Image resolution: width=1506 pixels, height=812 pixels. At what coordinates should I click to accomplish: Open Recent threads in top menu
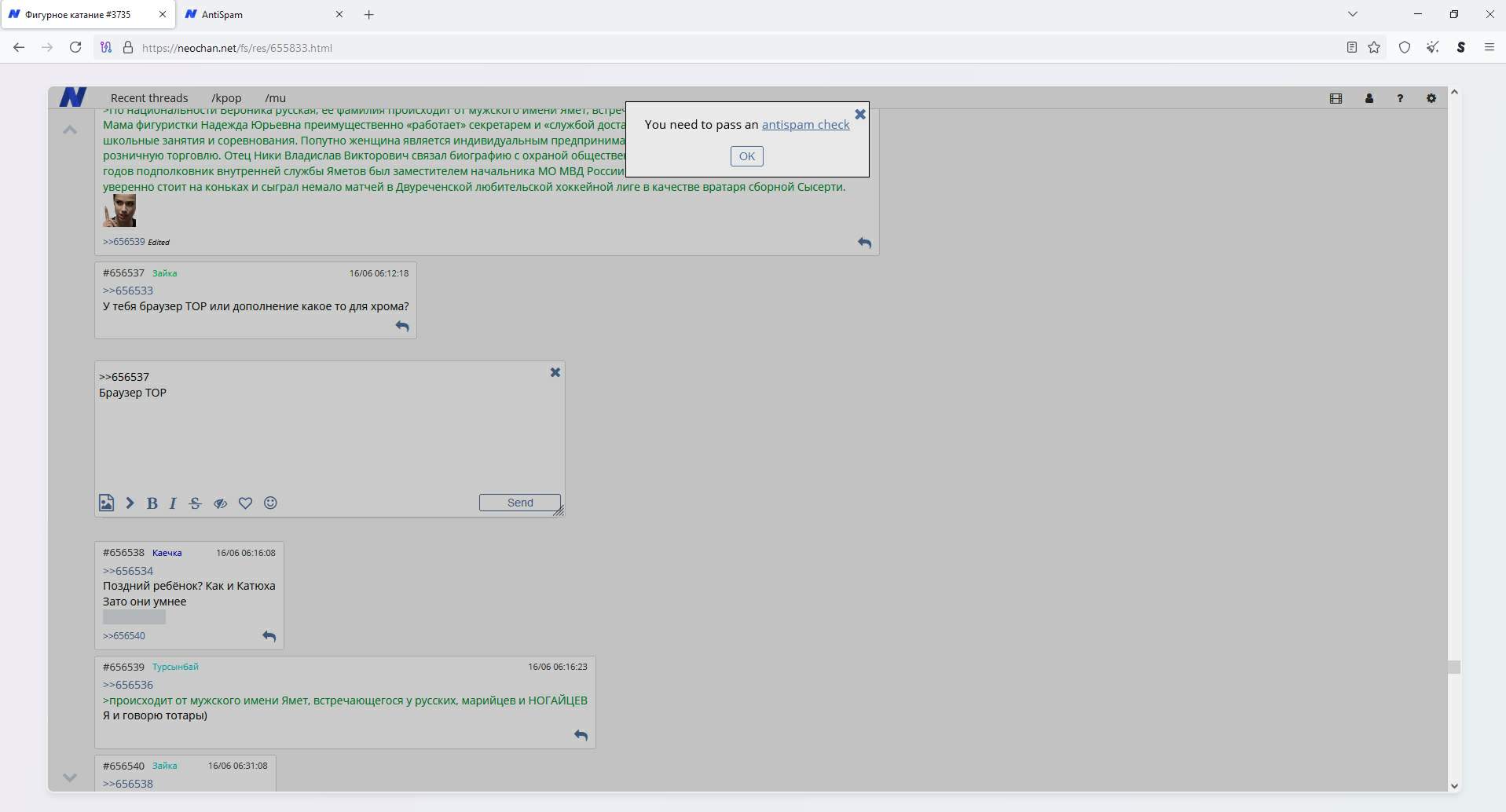[149, 98]
